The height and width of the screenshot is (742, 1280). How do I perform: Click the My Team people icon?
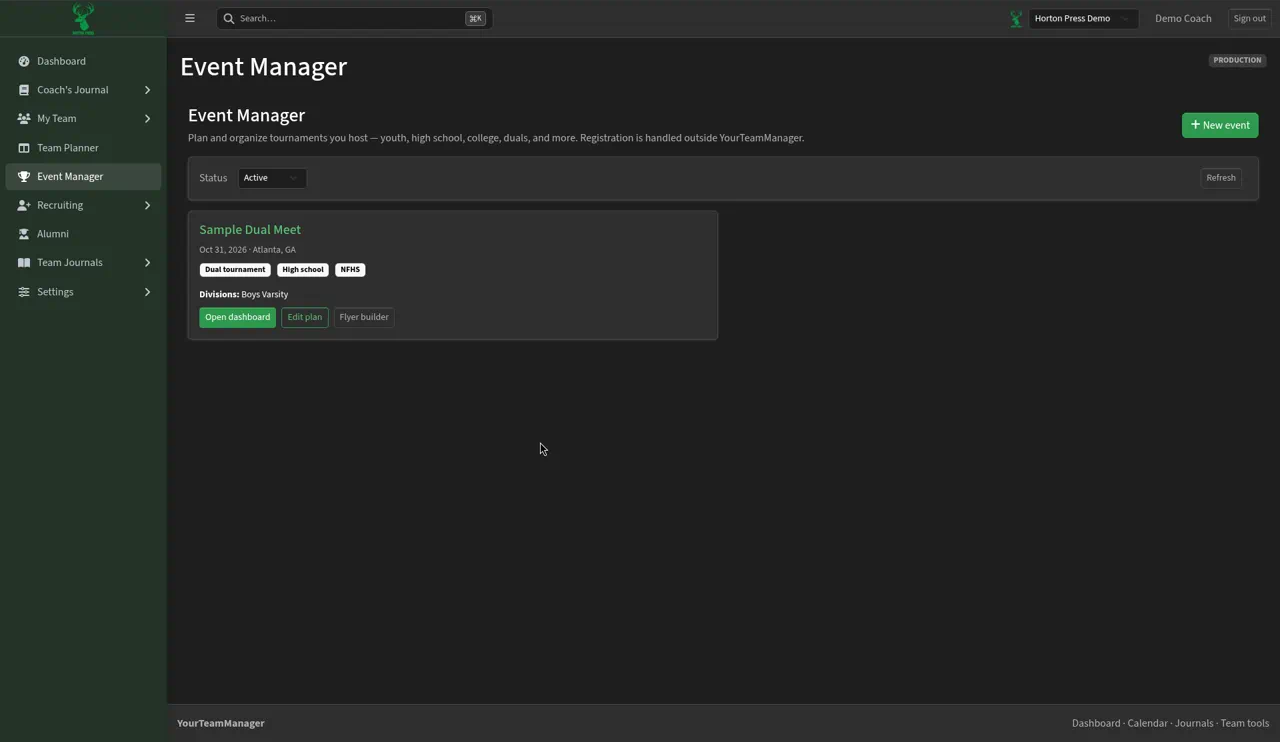[x=24, y=119]
